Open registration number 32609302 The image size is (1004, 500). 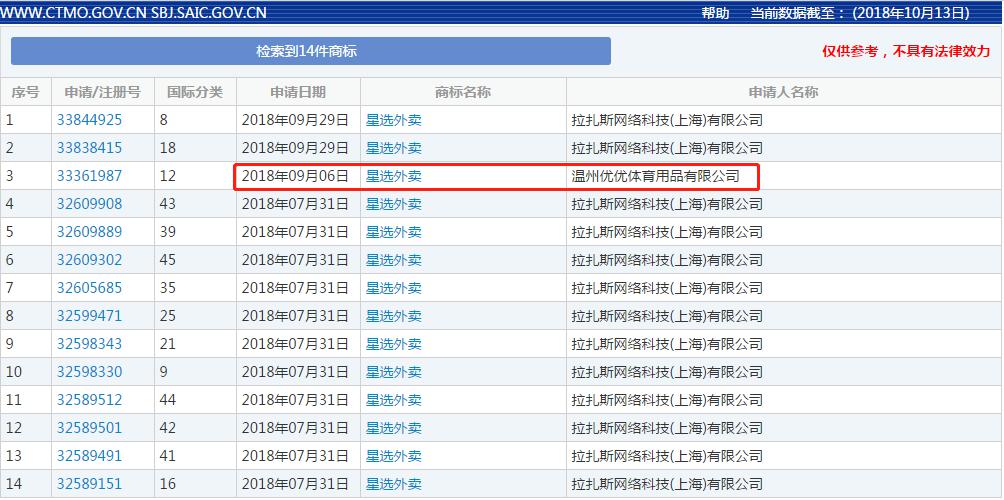(x=89, y=260)
